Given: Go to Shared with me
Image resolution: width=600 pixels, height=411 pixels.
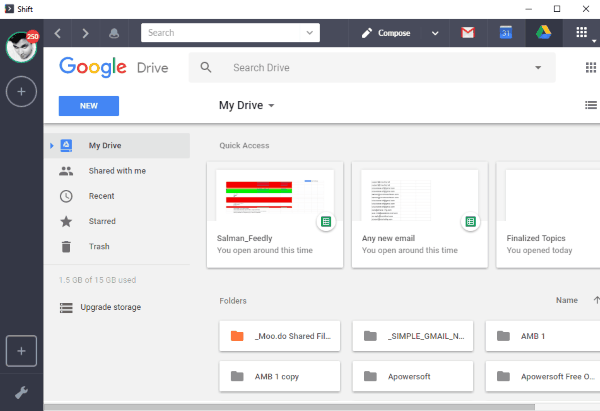Looking at the screenshot, I should pos(116,171).
